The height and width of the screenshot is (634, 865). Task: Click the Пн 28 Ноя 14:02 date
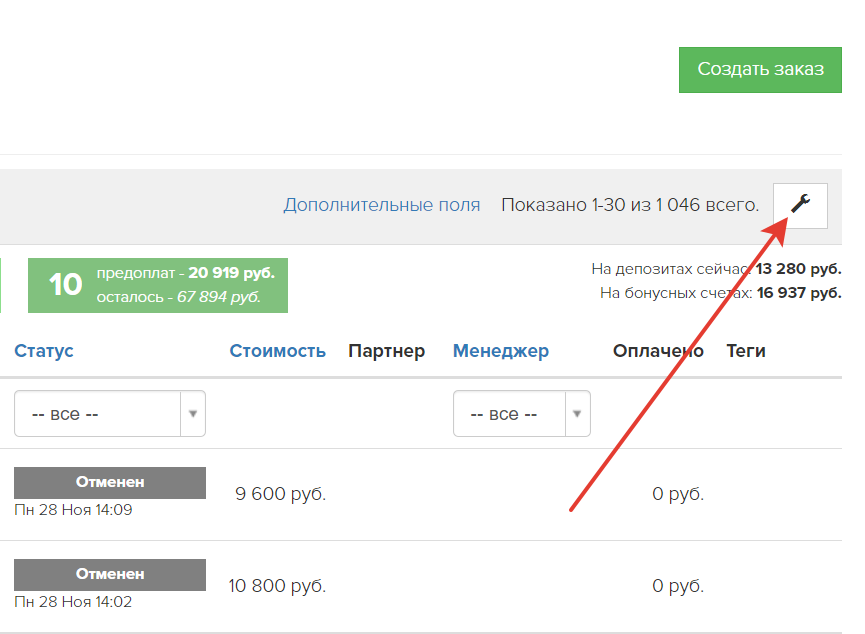[x=73, y=602]
